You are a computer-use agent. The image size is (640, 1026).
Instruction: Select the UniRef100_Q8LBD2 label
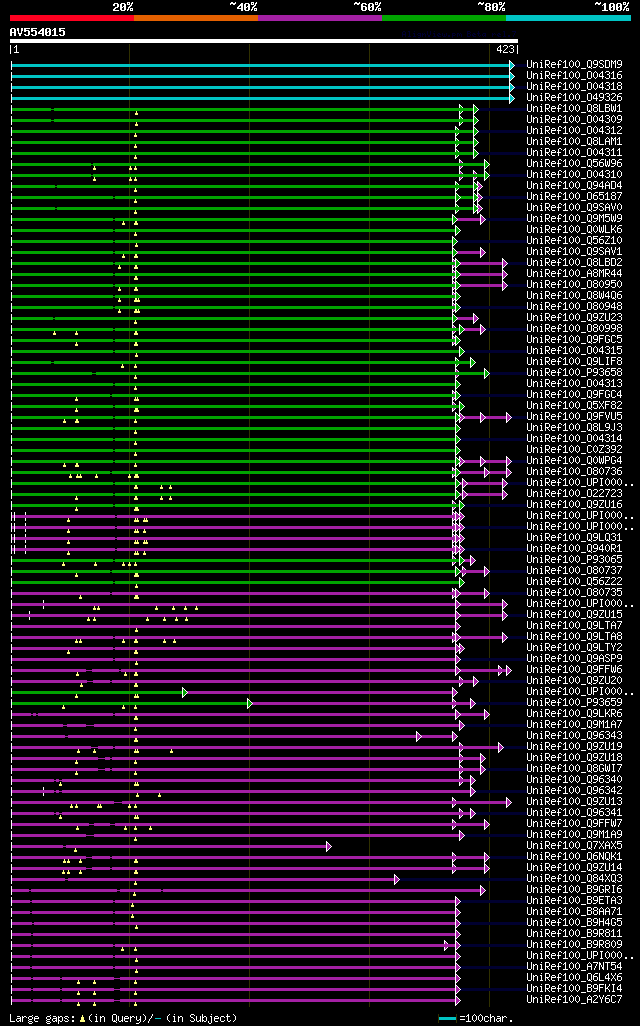575,262
